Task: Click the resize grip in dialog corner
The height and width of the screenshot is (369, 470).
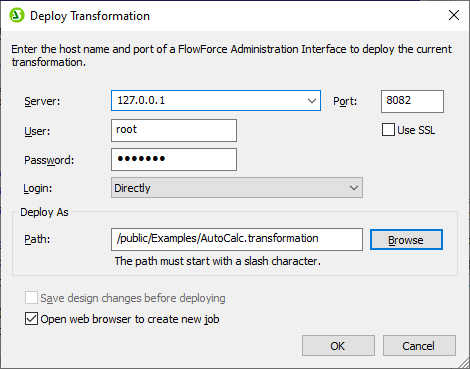Action: coord(464,363)
